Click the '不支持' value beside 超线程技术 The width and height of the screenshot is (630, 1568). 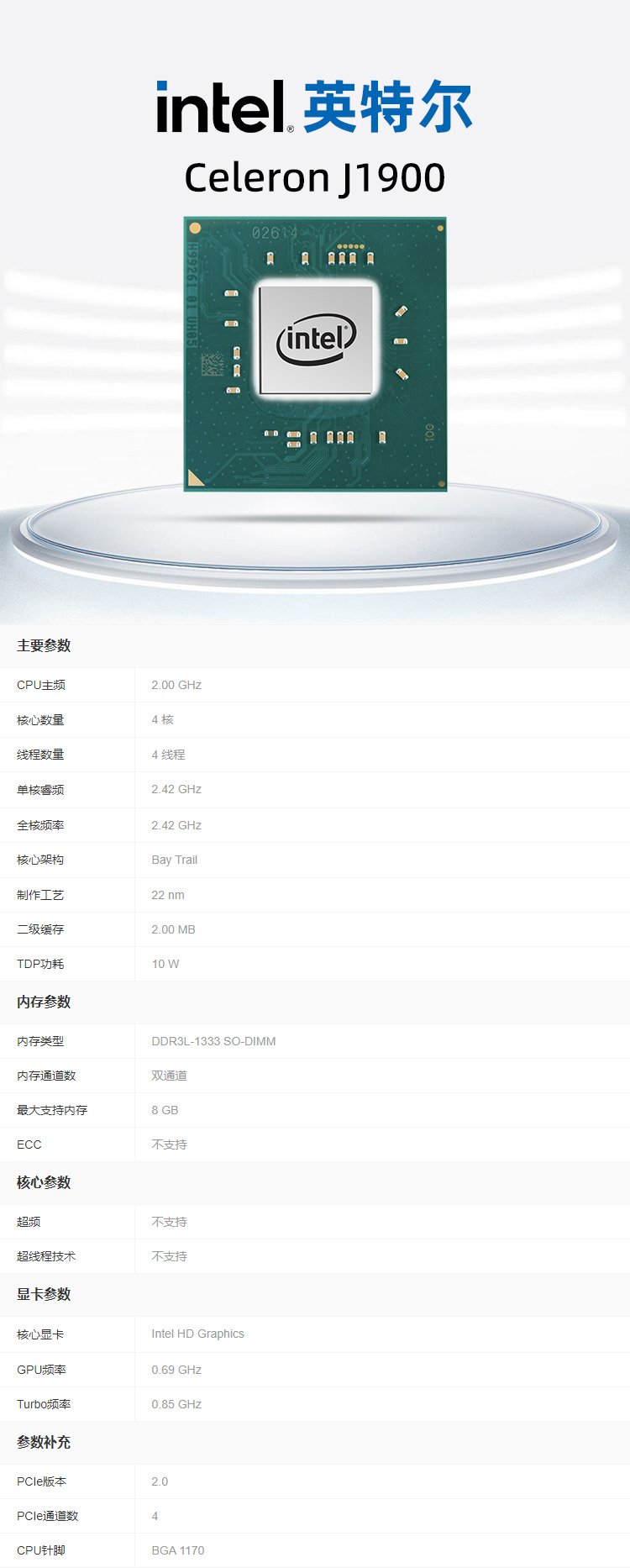pos(169,1256)
